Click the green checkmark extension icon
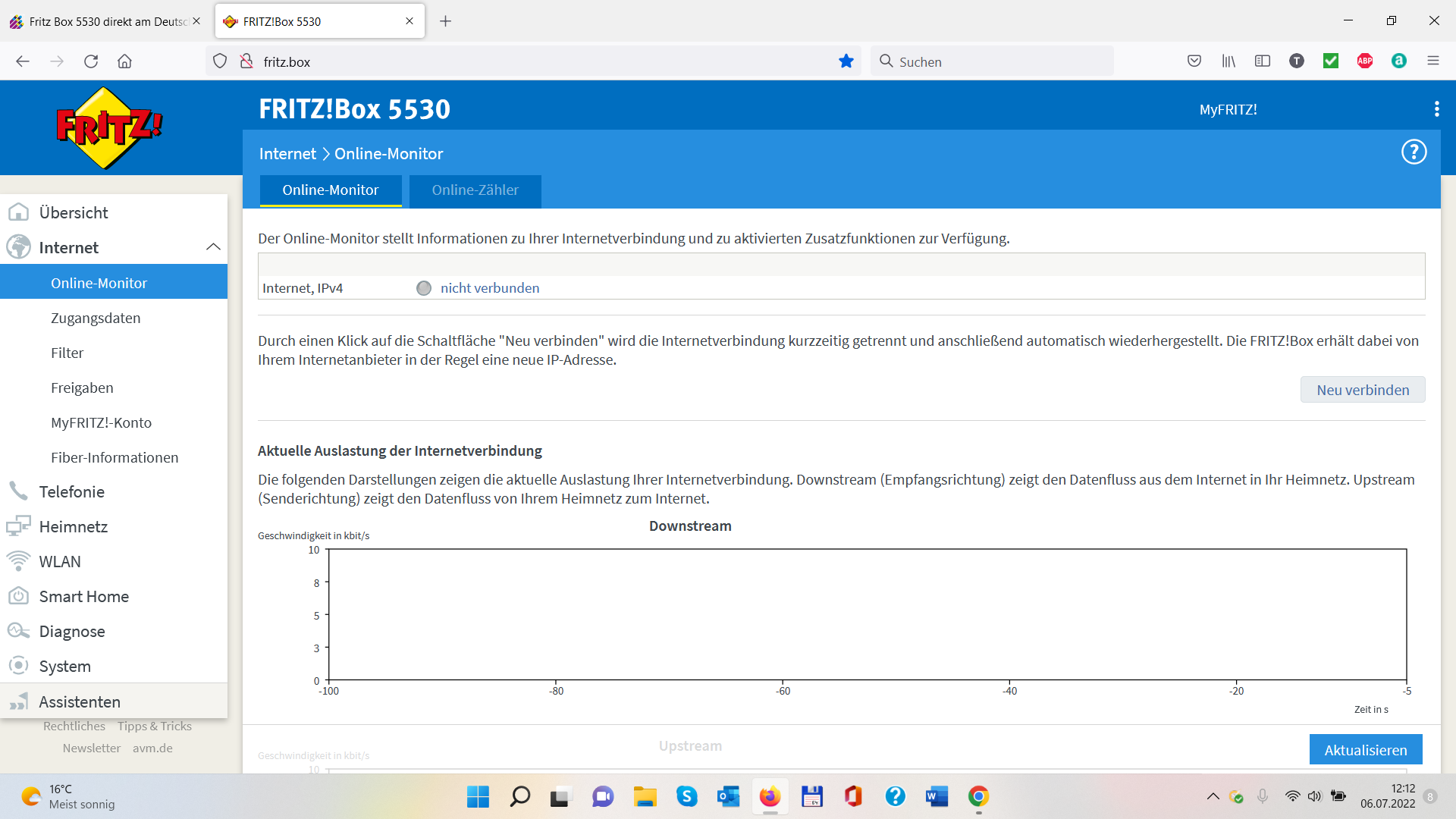The height and width of the screenshot is (819, 1456). point(1331,61)
